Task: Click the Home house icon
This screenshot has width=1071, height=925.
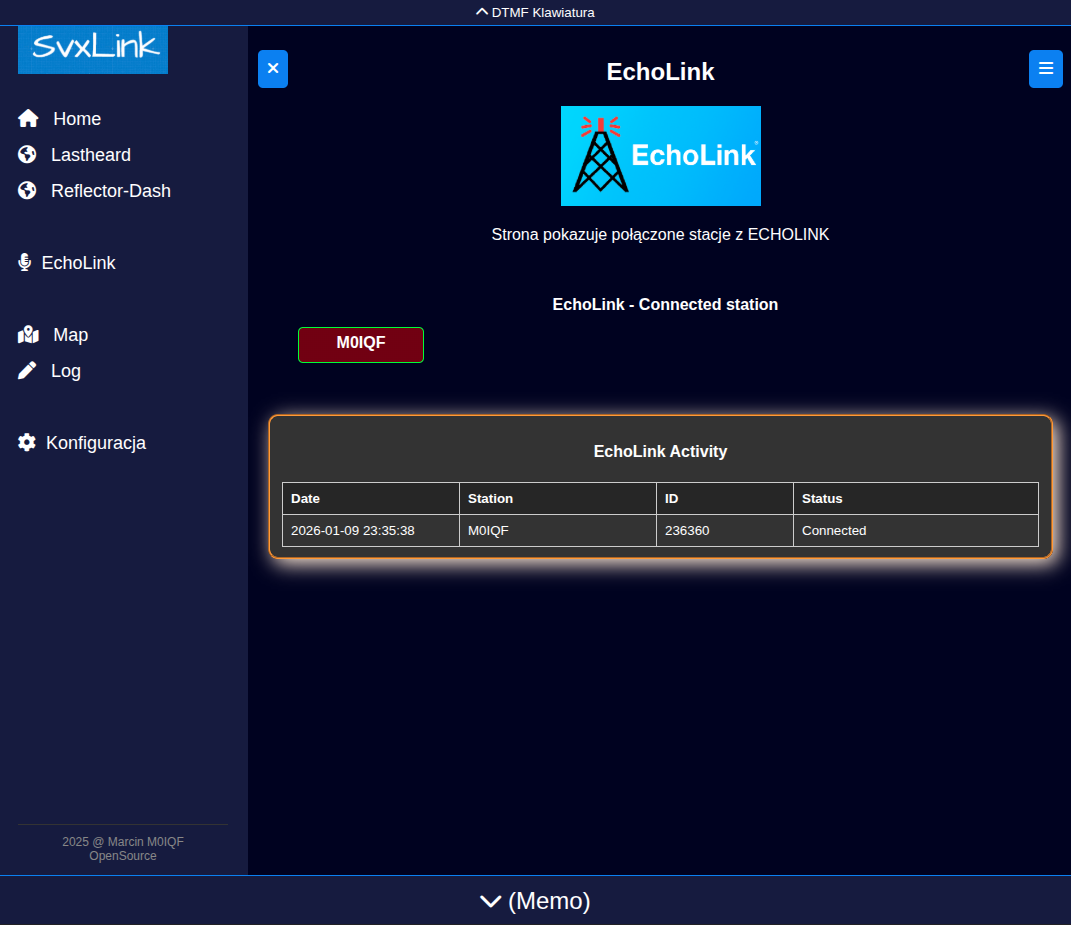Action: coord(28,119)
